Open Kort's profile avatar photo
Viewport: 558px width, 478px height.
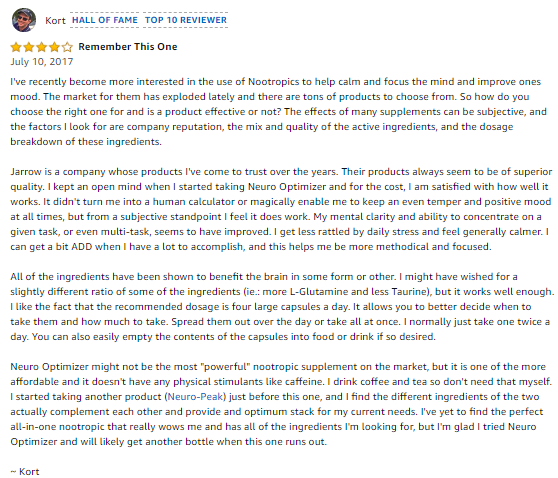point(24,20)
